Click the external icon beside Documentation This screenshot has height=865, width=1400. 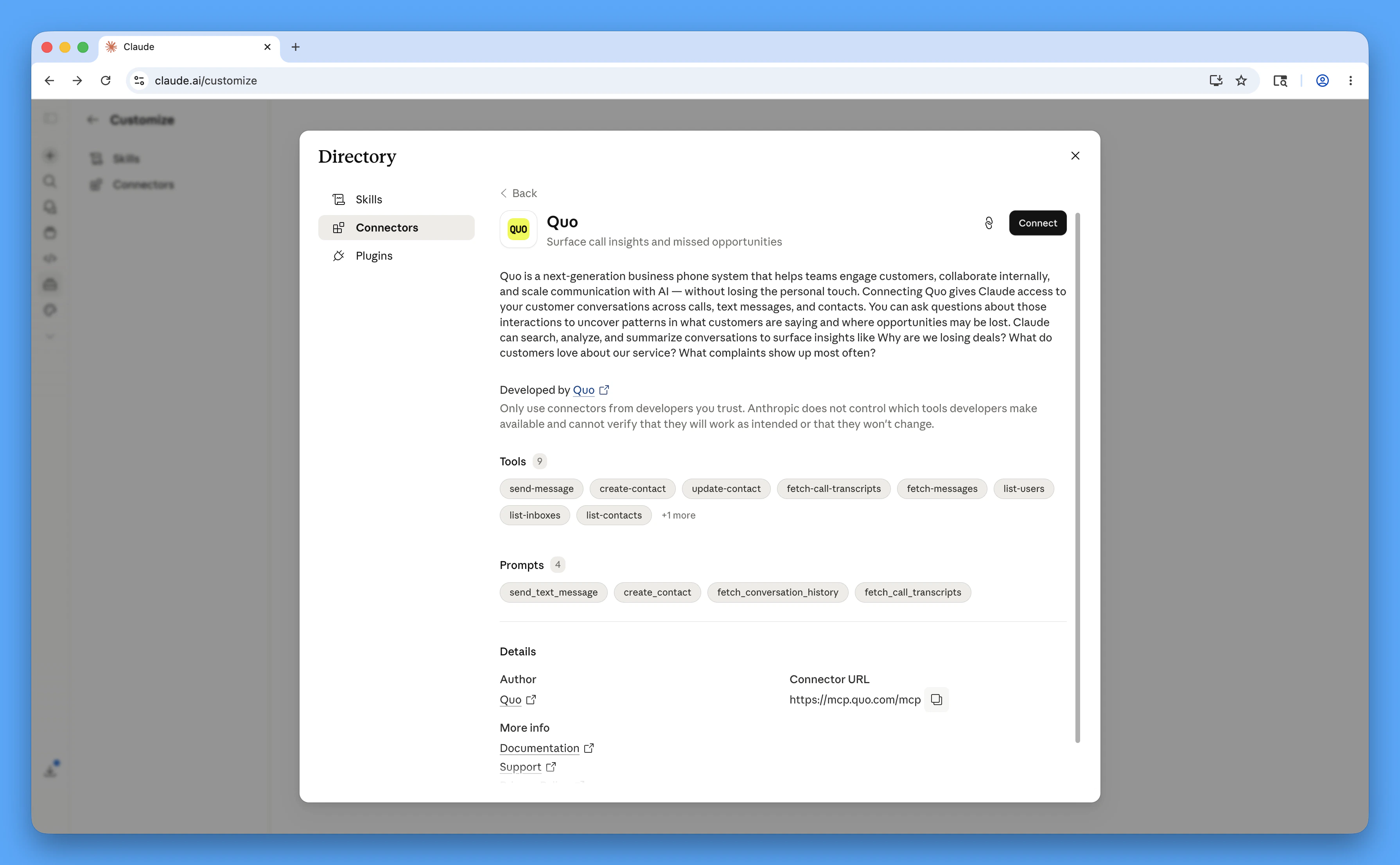[589, 748]
